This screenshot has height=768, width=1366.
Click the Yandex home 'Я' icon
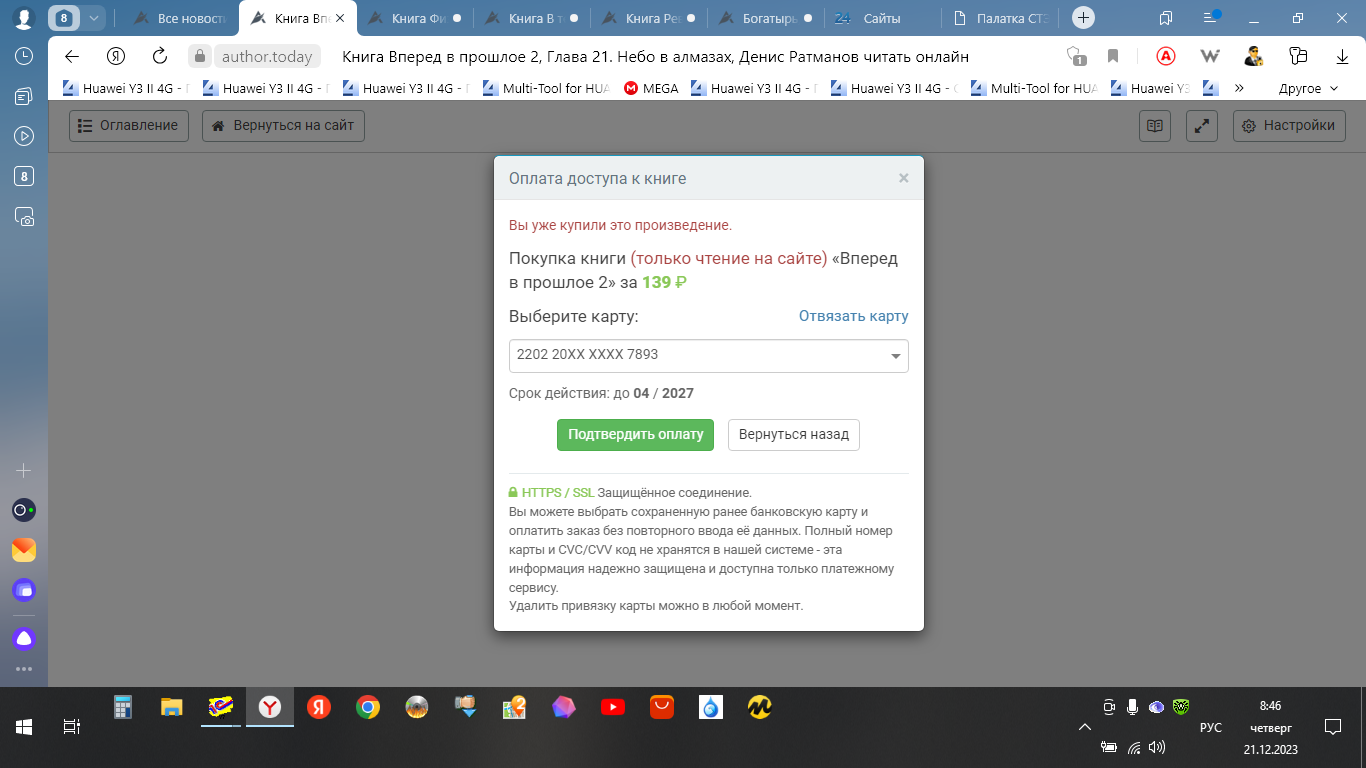pos(116,56)
